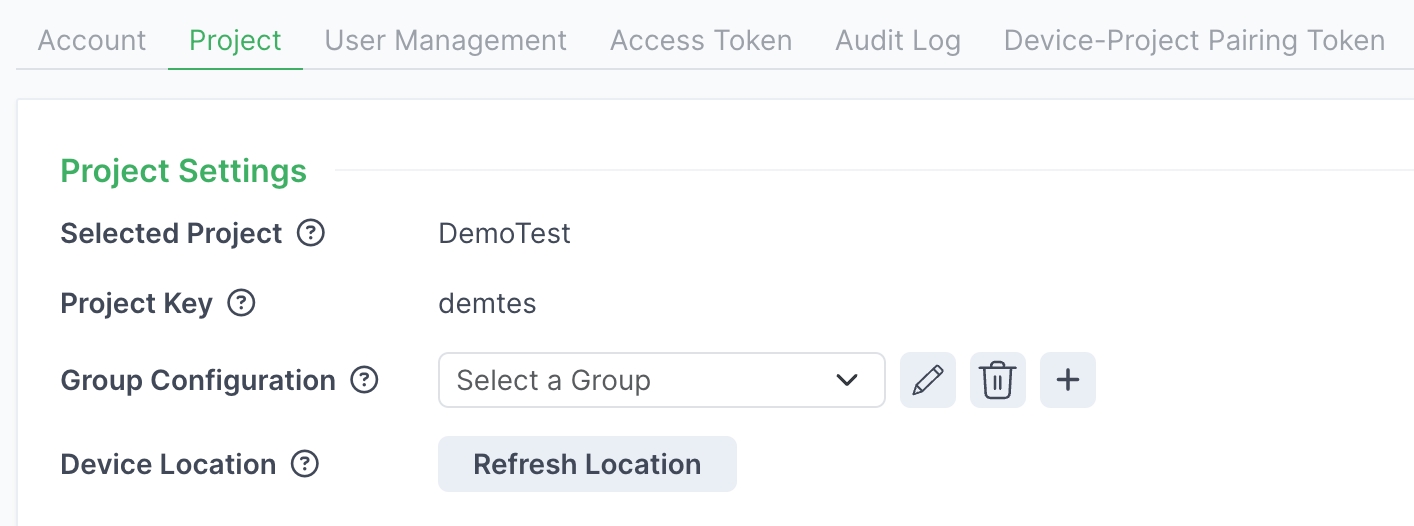
Task: Click the Device Location label text
Action: point(168,464)
